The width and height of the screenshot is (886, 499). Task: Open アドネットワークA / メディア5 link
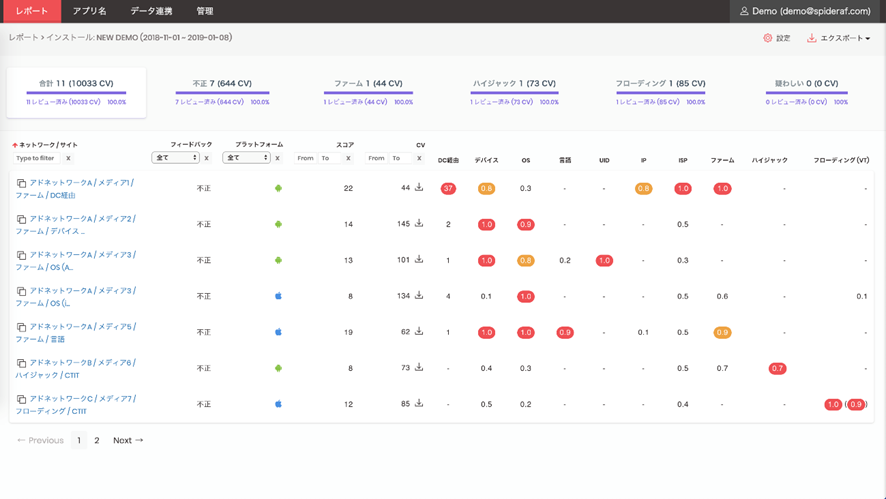(76, 333)
